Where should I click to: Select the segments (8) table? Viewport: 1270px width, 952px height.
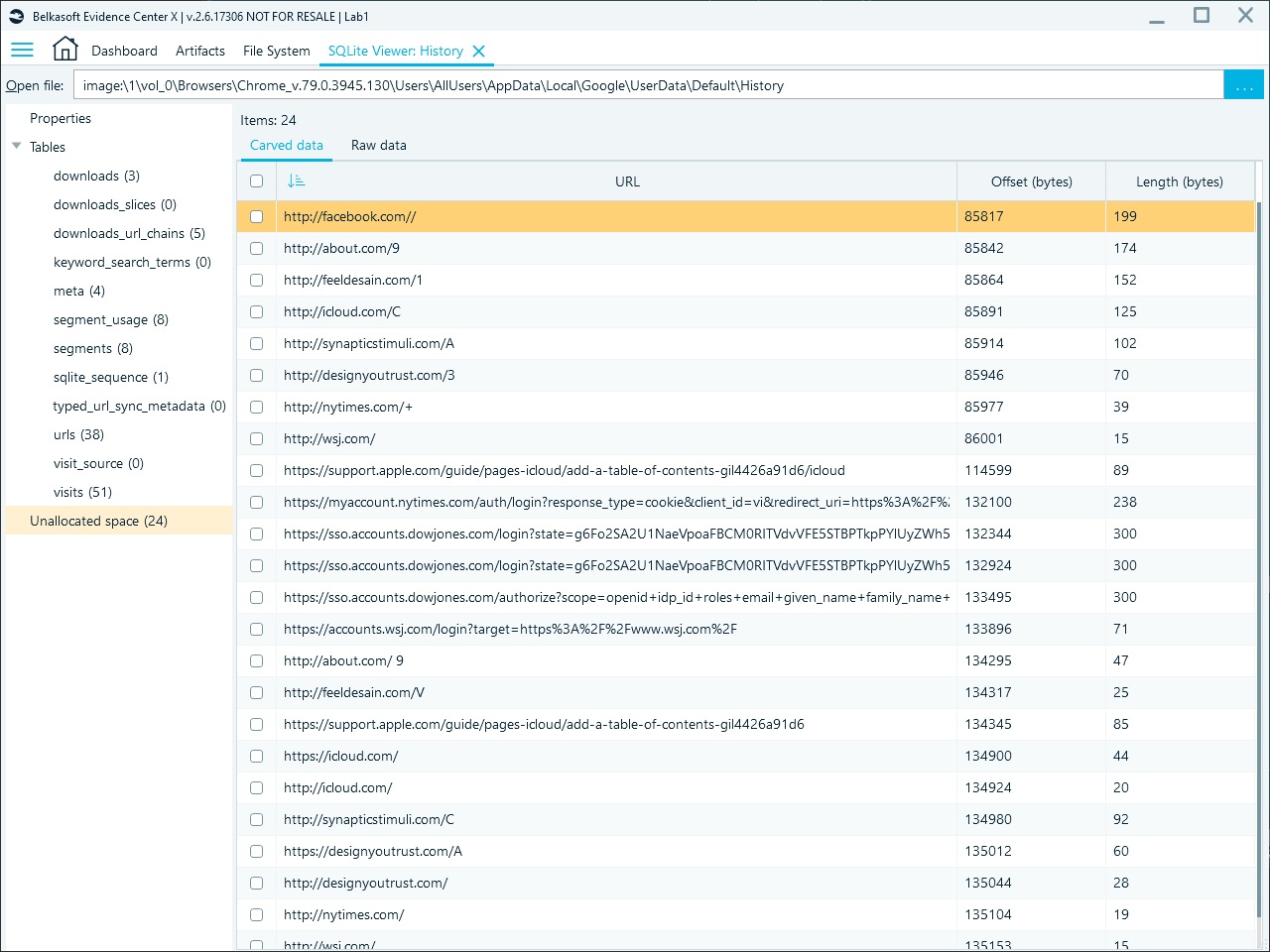tap(93, 348)
